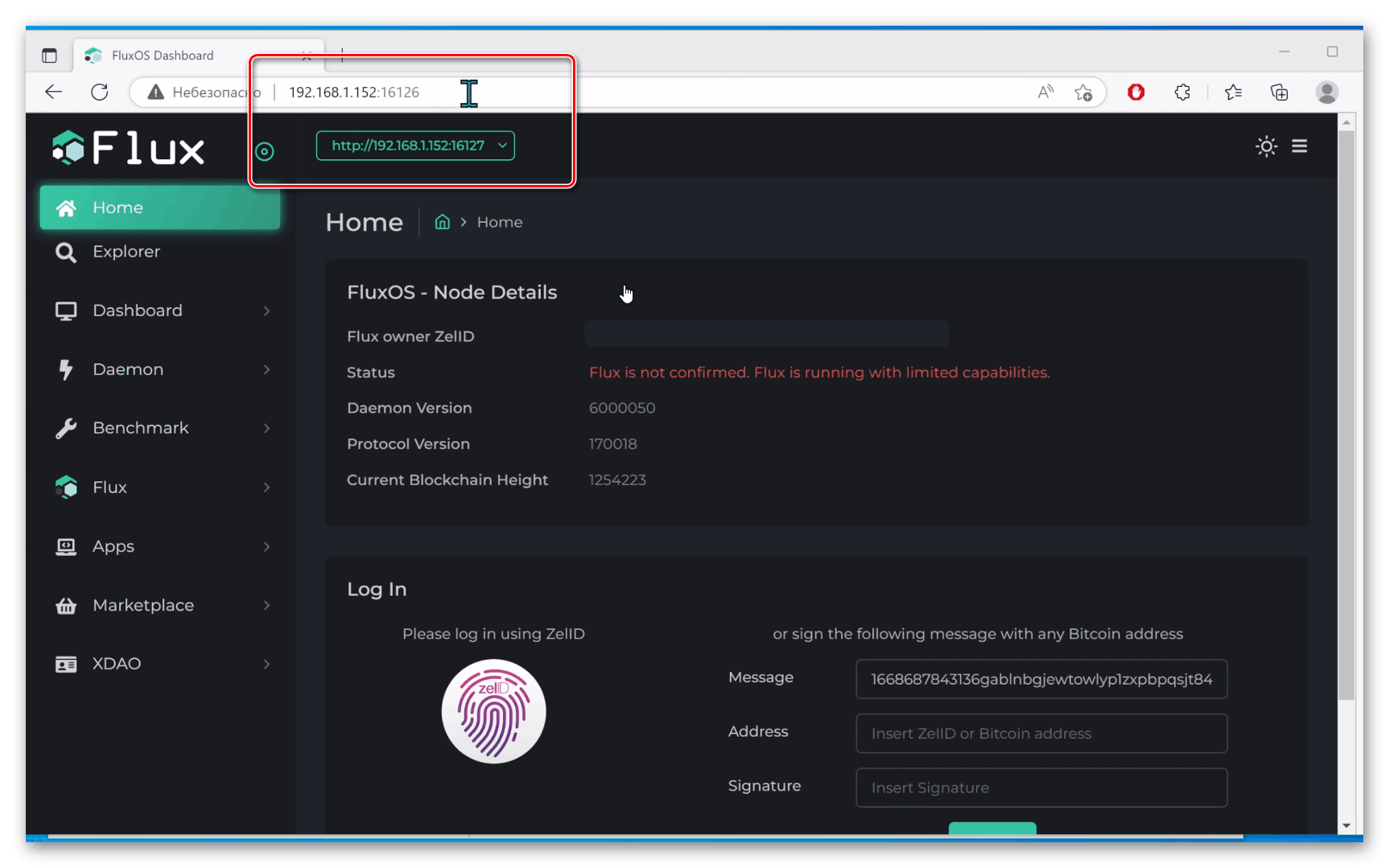Image resolution: width=1389 pixels, height=868 pixels.
Task: Add page to favorites star icon
Action: [x=1083, y=93]
